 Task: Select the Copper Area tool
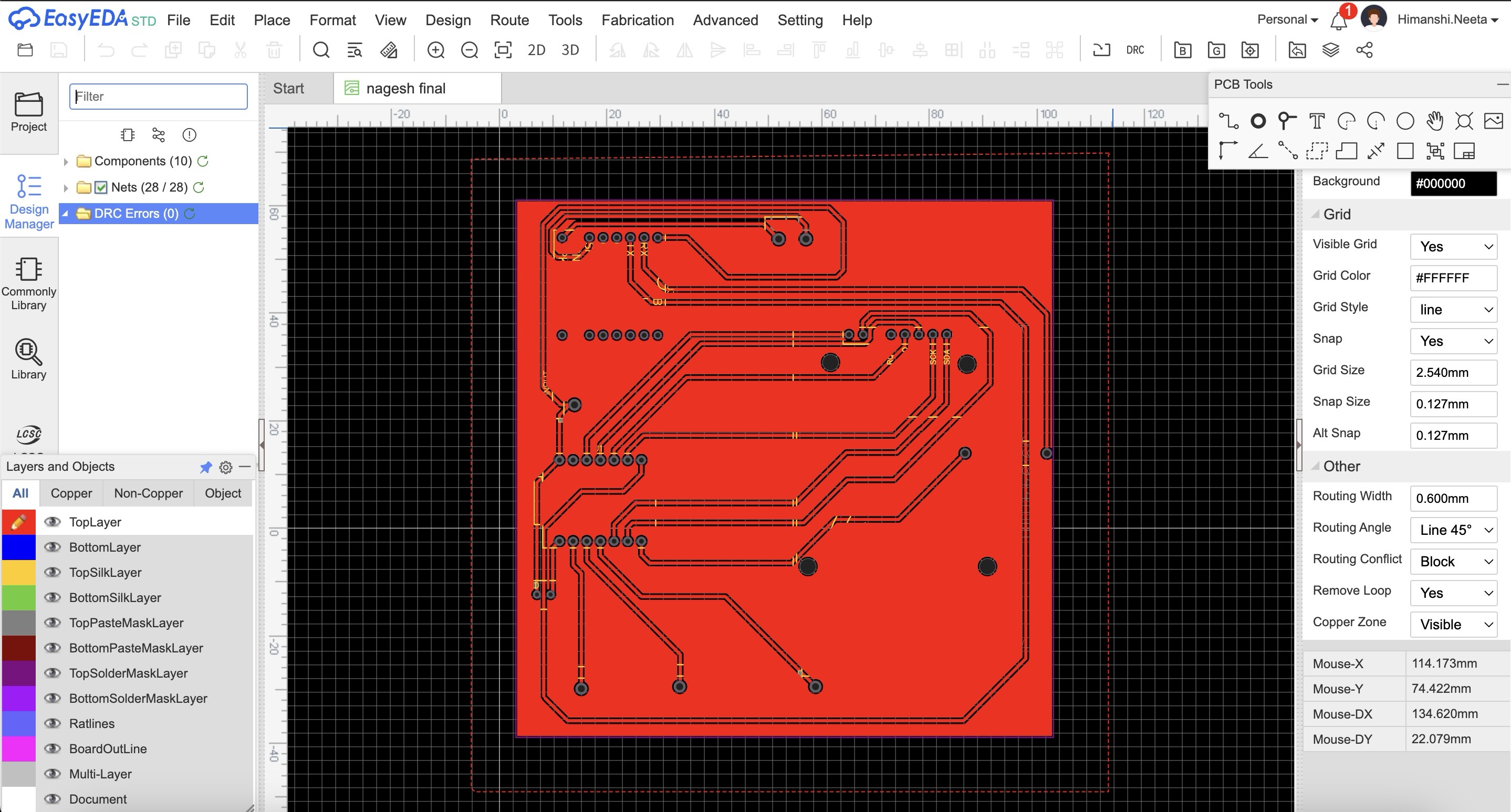(x=1317, y=151)
